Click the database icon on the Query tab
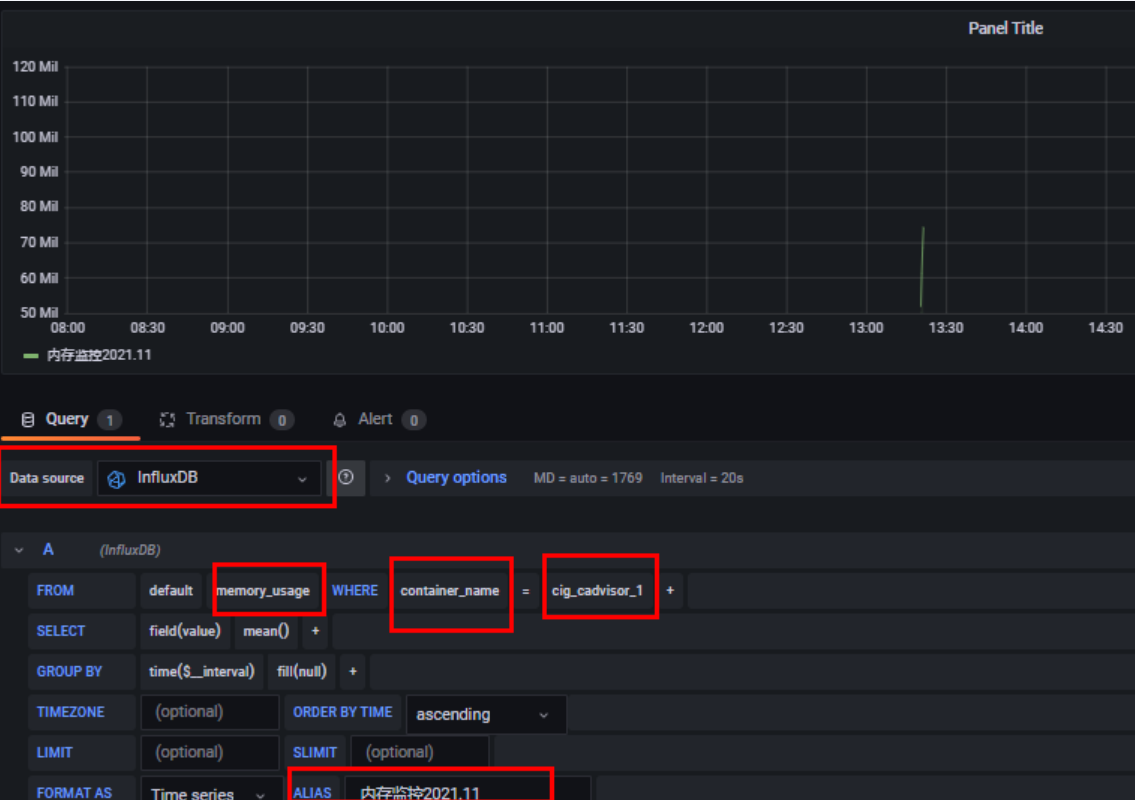Screen dimensions: 1135x800 coord(27,419)
